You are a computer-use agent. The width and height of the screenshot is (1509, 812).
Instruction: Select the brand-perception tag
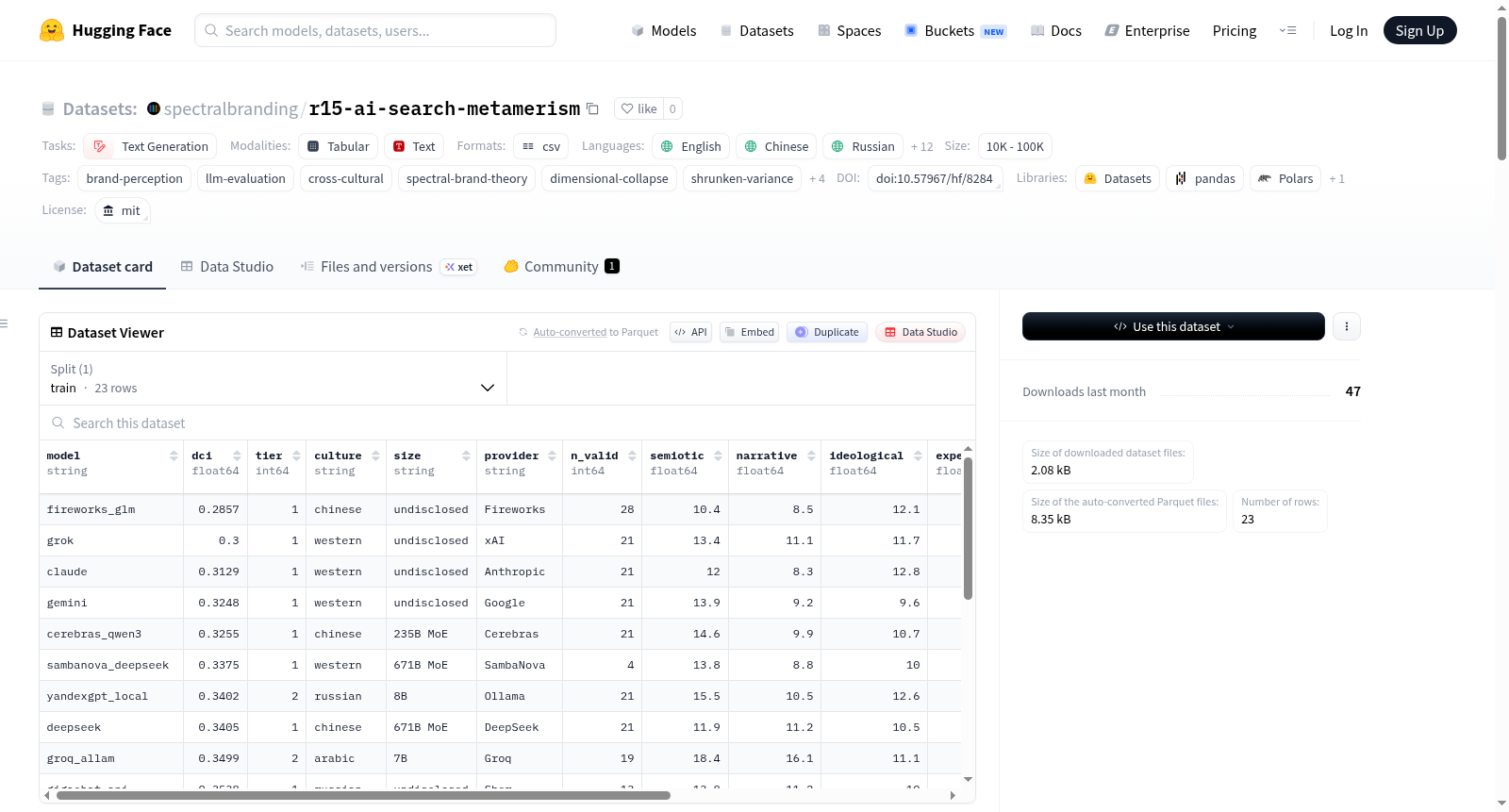click(x=134, y=178)
